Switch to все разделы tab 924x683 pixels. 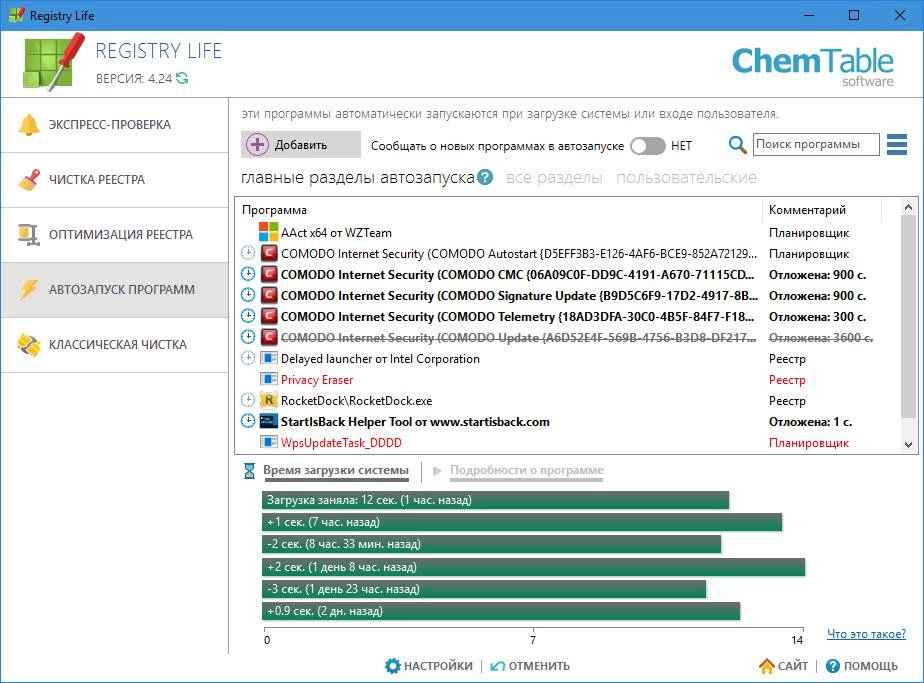(x=554, y=177)
